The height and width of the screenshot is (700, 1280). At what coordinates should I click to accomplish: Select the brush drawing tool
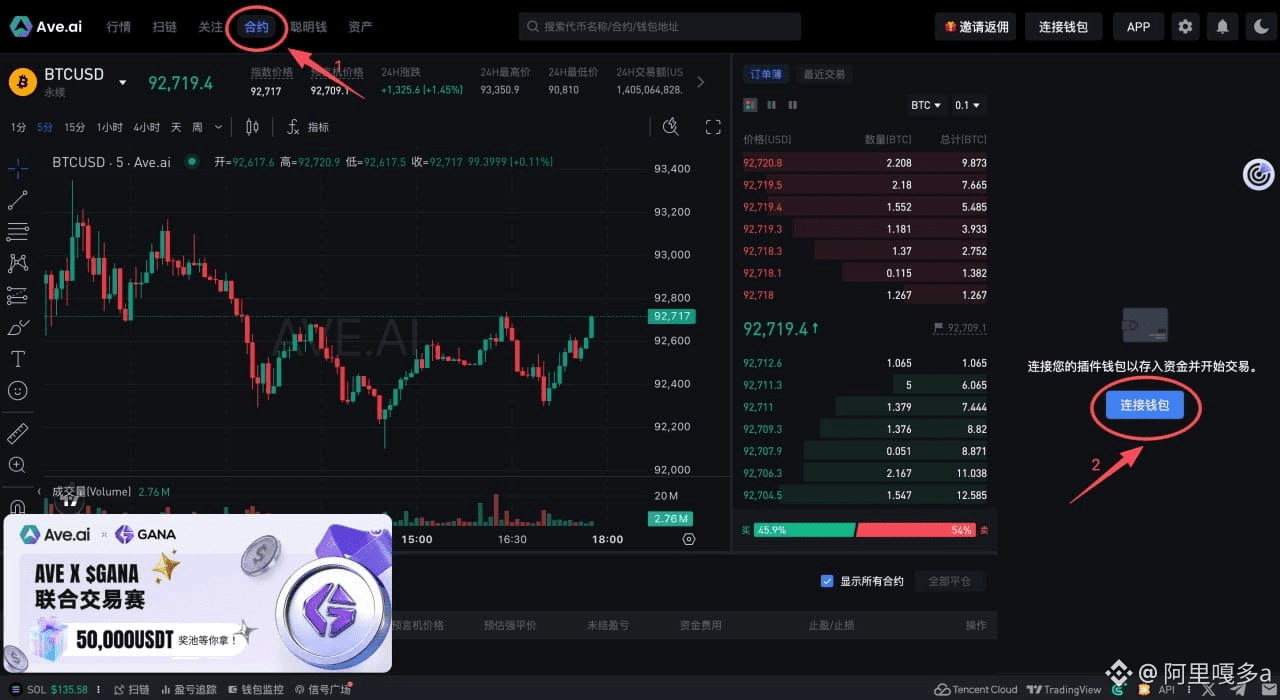point(17,327)
